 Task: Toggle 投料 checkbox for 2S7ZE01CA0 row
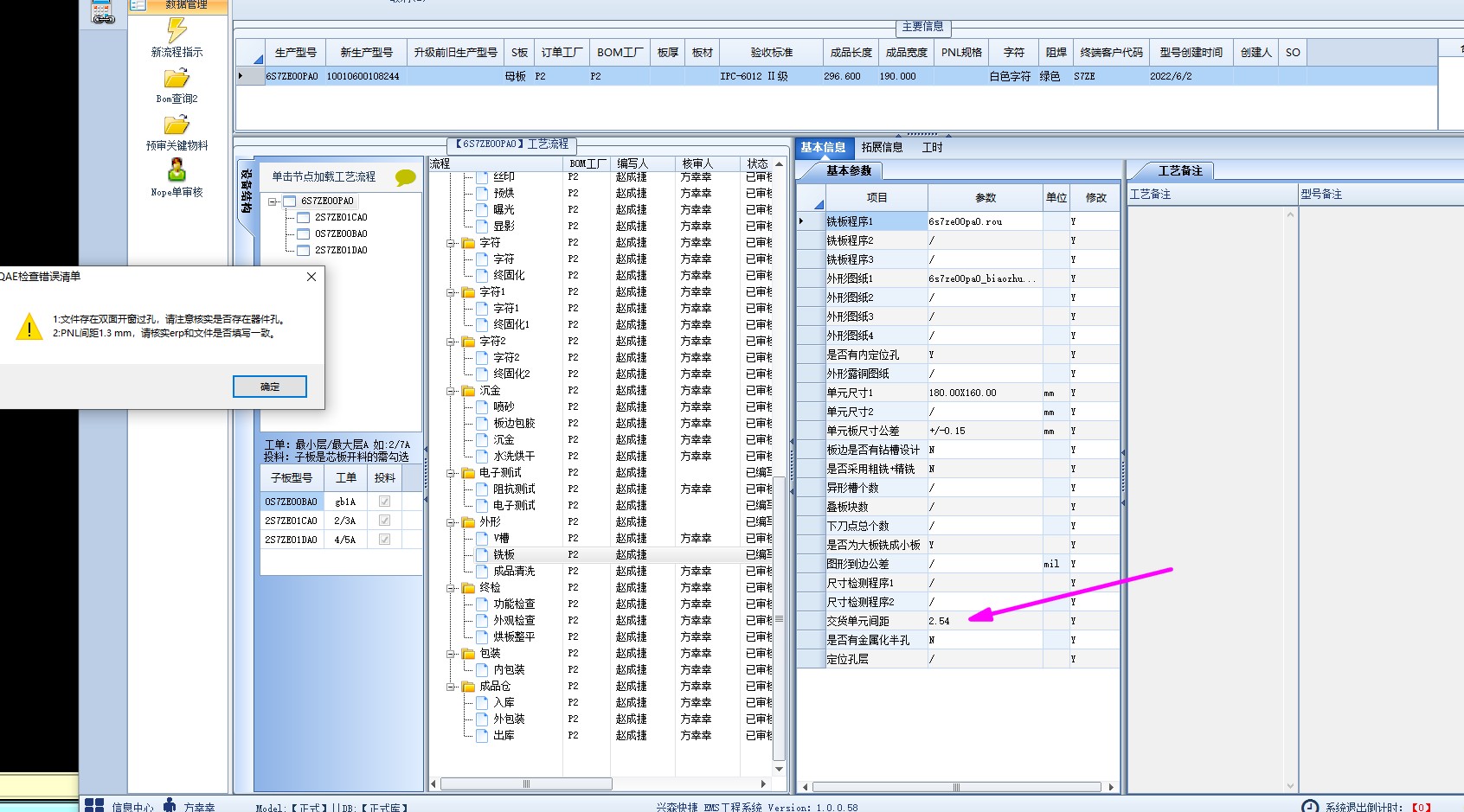[x=384, y=521]
